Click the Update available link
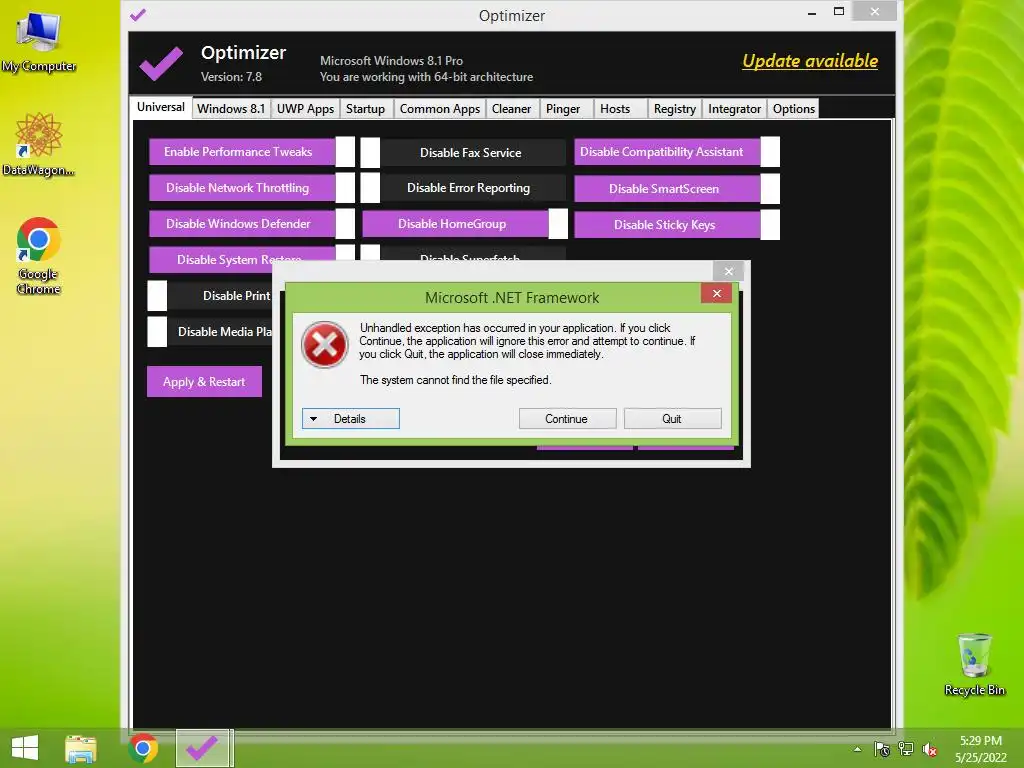 (810, 61)
